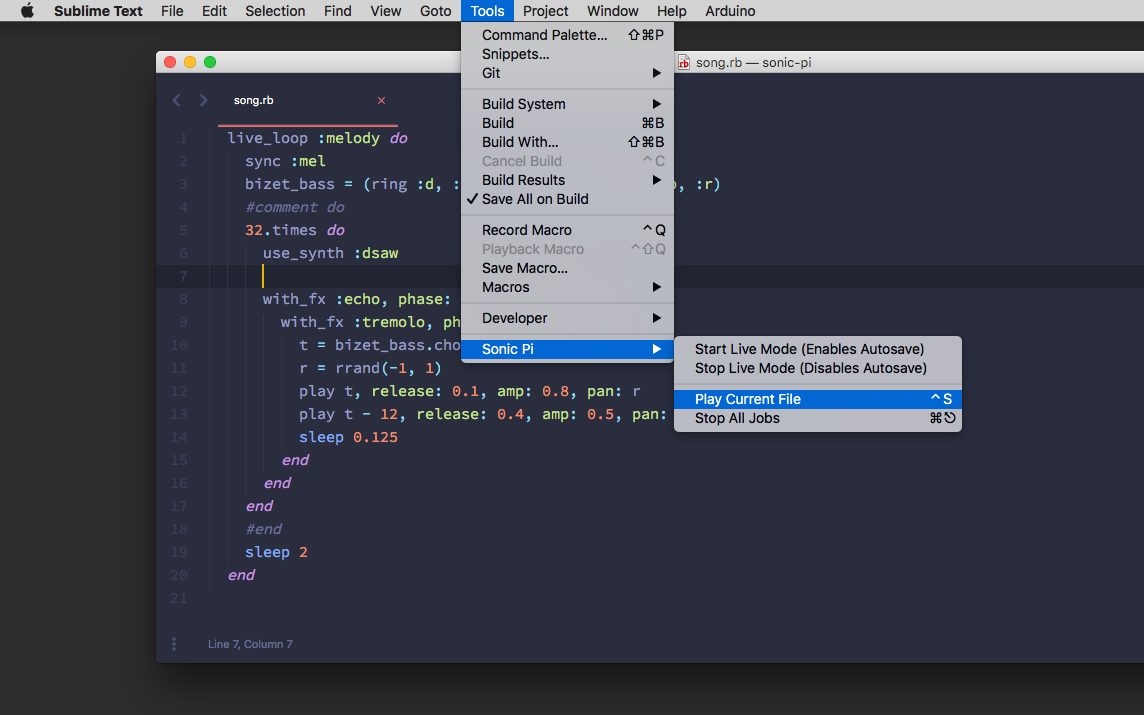
Task: Click the 'sync :mel' code line
Action: point(285,161)
